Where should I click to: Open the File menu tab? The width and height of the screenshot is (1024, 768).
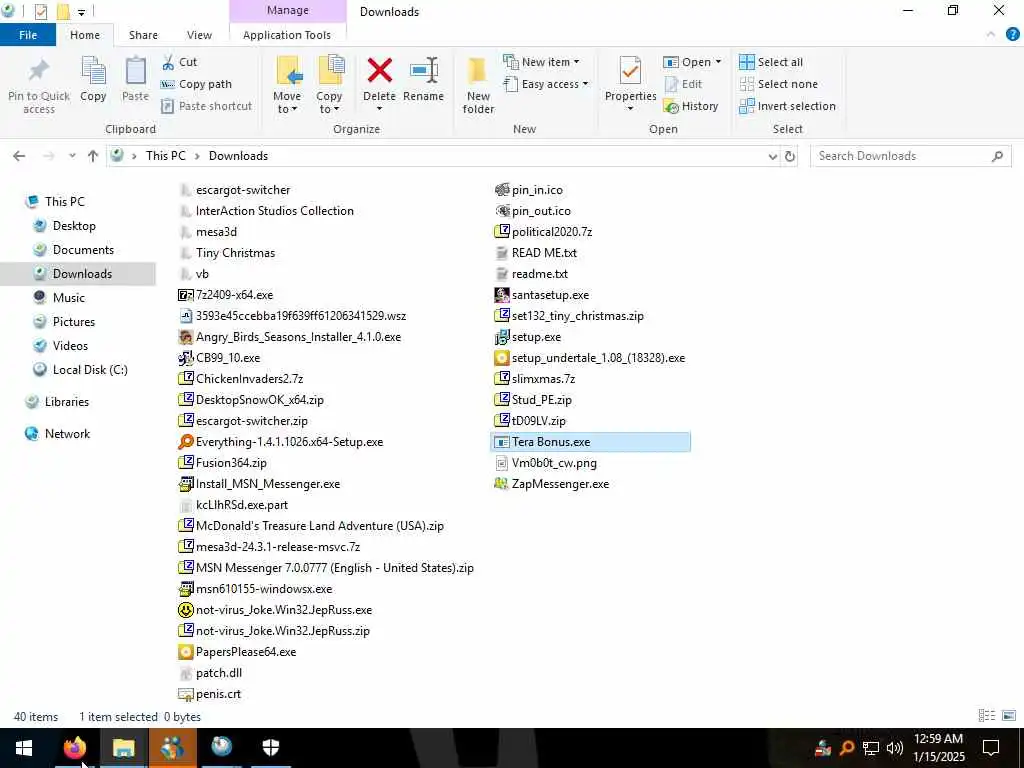[28, 35]
